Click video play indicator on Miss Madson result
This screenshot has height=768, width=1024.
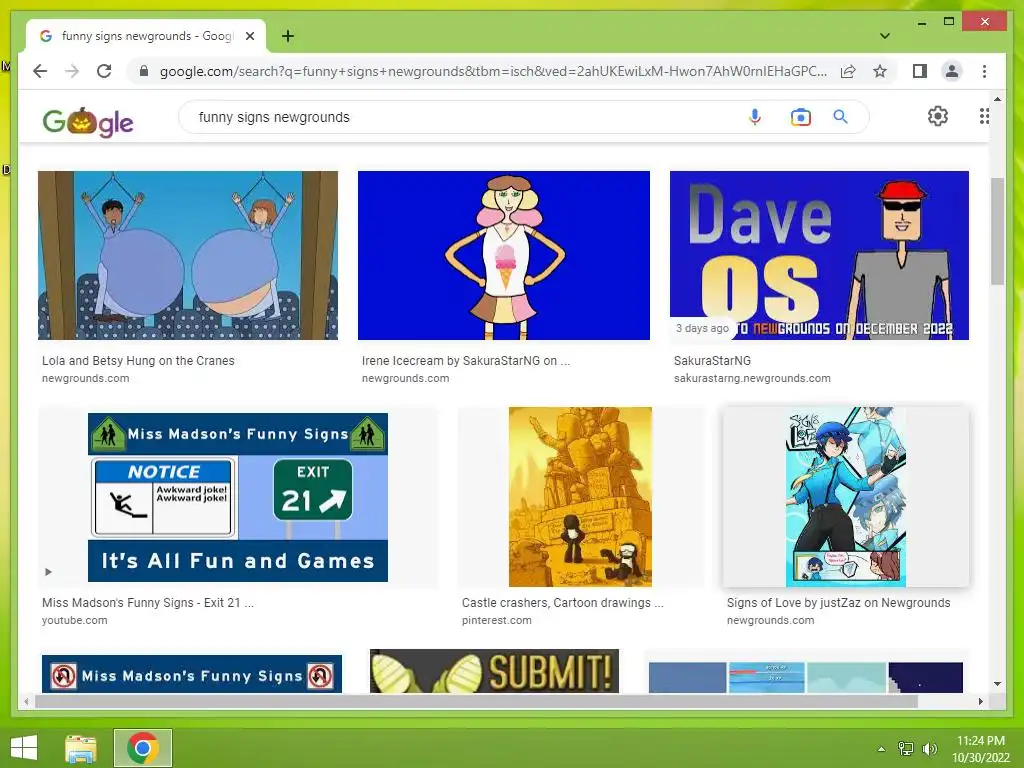coord(48,572)
